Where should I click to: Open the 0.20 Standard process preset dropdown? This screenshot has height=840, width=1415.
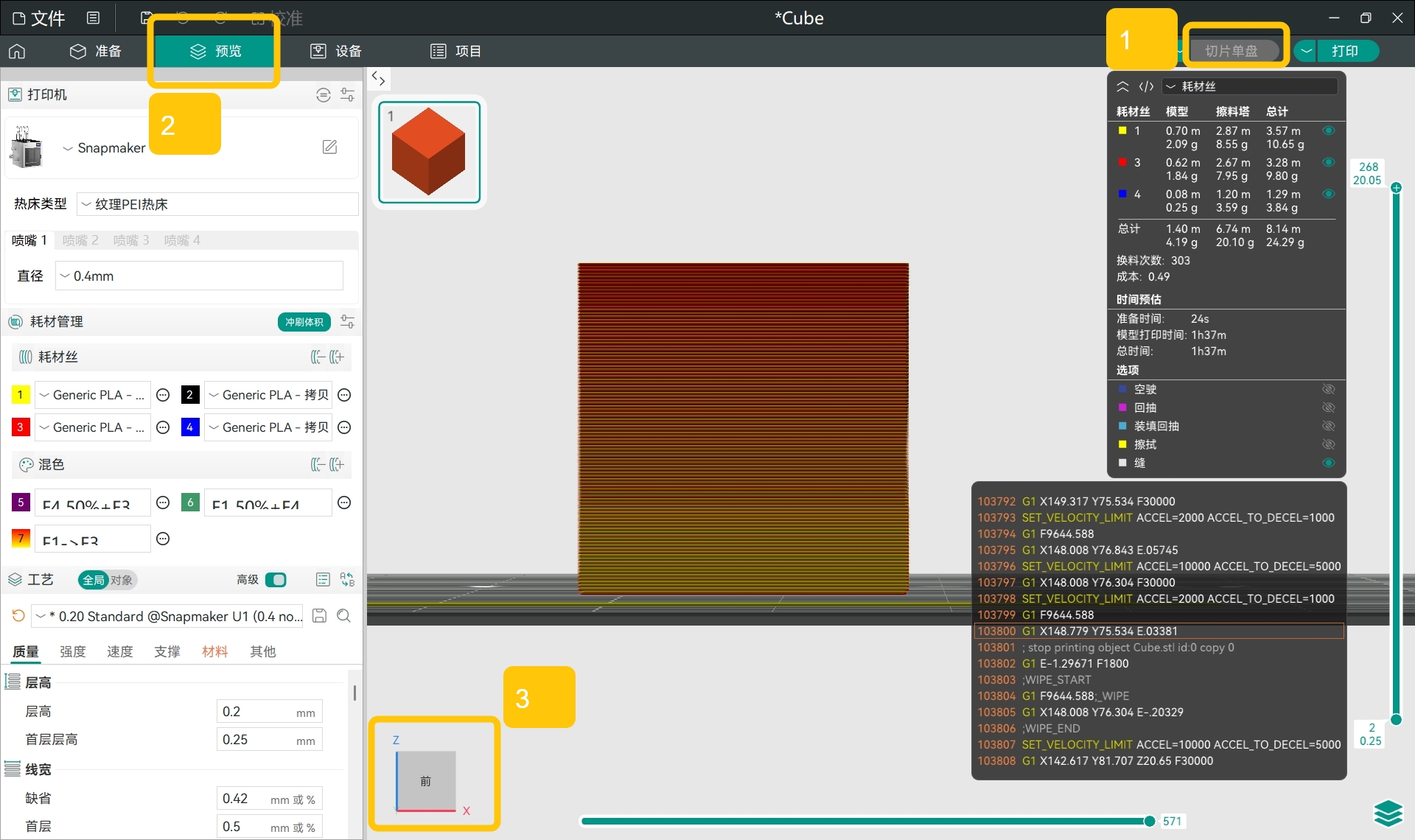click(169, 616)
